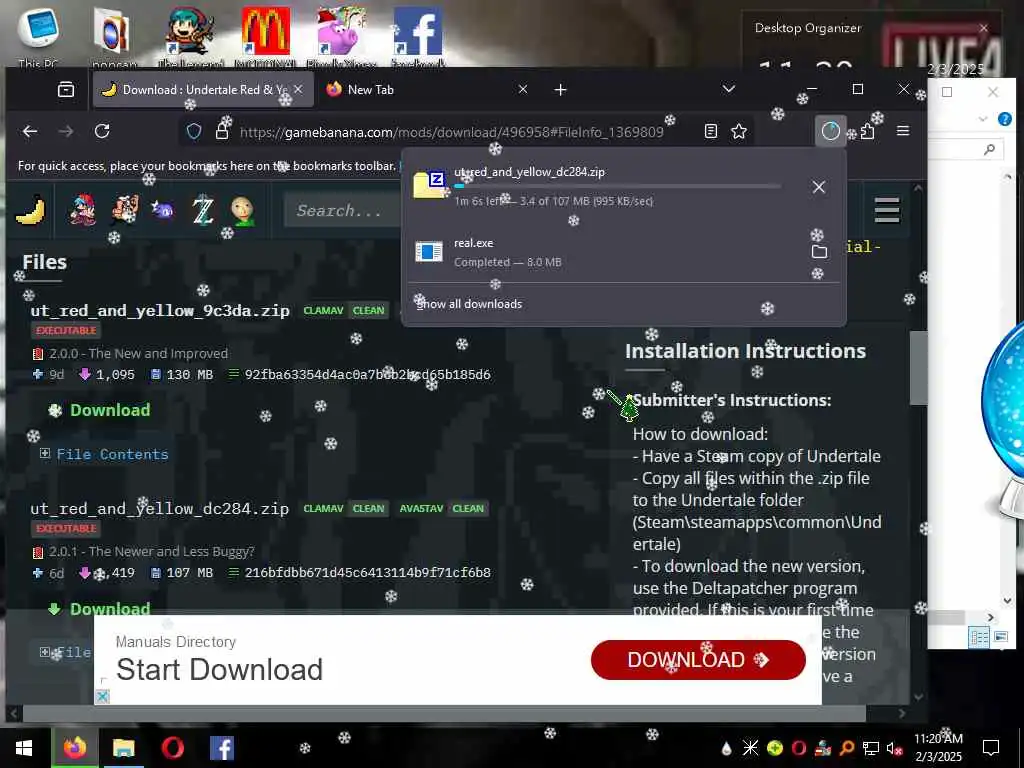Open the extensions puzzle icon
Viewport: 1024px width, 768px height.
867,131
